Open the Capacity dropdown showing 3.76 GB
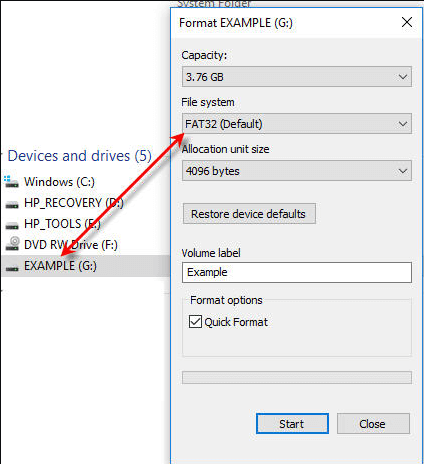Viewport: 424px width, 464px height. 297,77
